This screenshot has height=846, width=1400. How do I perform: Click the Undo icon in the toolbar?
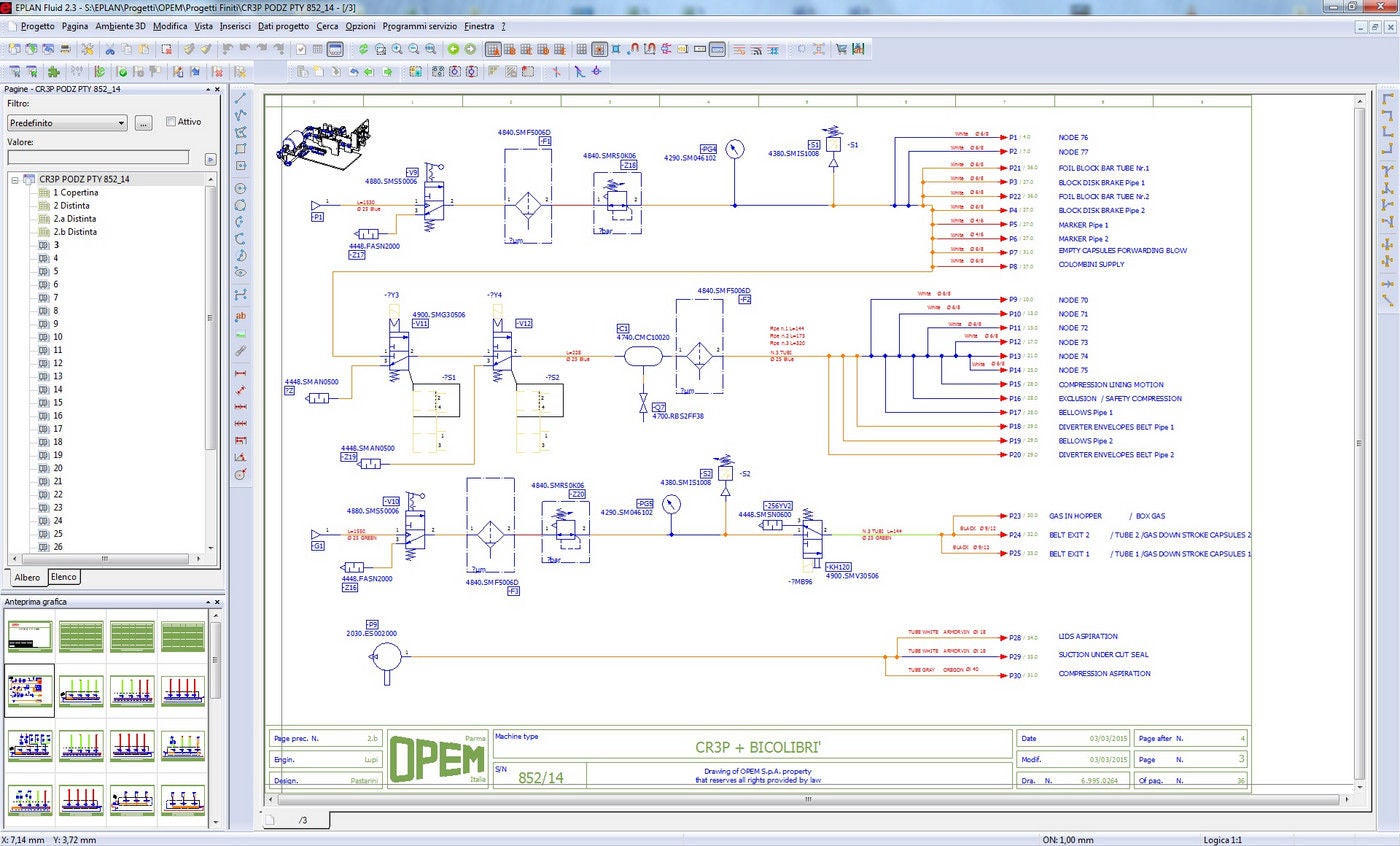[226, 48]
